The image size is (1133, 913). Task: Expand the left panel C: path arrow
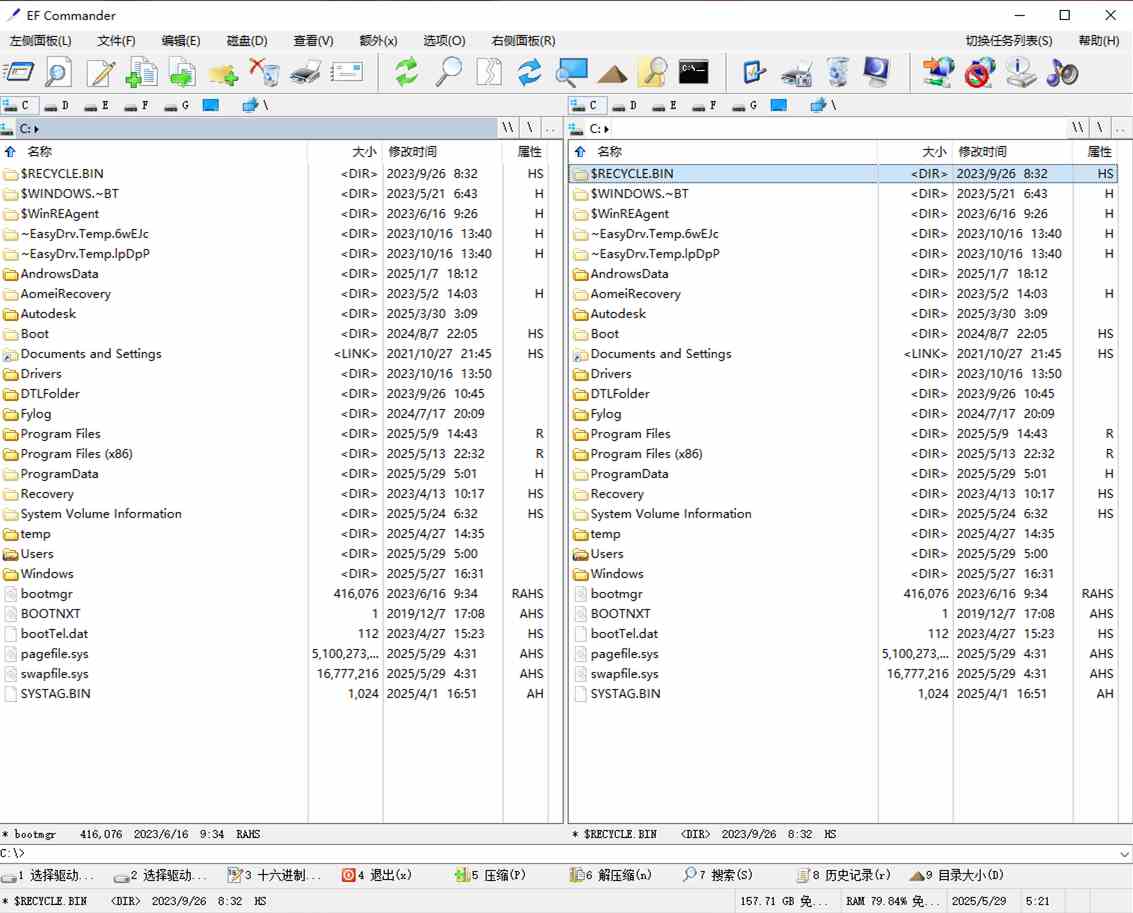[37, 129]
